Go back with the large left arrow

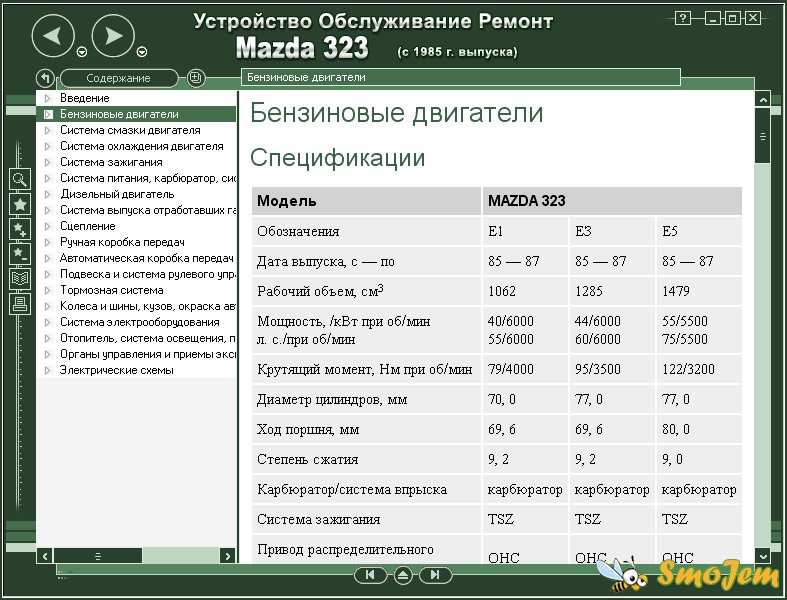[53, 36]
